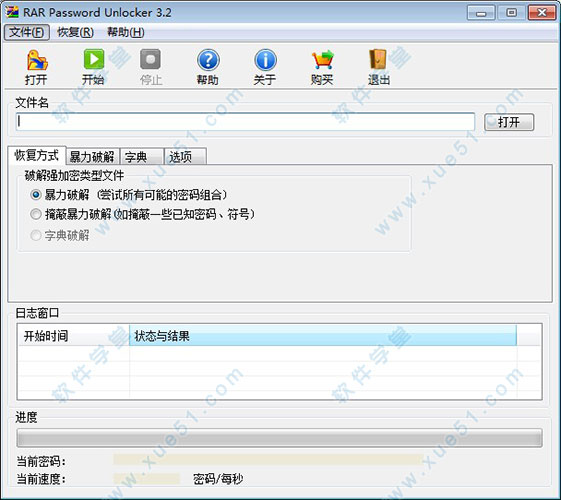This screenshot has height=500, width=561.
Task: Click inside the 文件名 input field
Action: tap(245, 122)
